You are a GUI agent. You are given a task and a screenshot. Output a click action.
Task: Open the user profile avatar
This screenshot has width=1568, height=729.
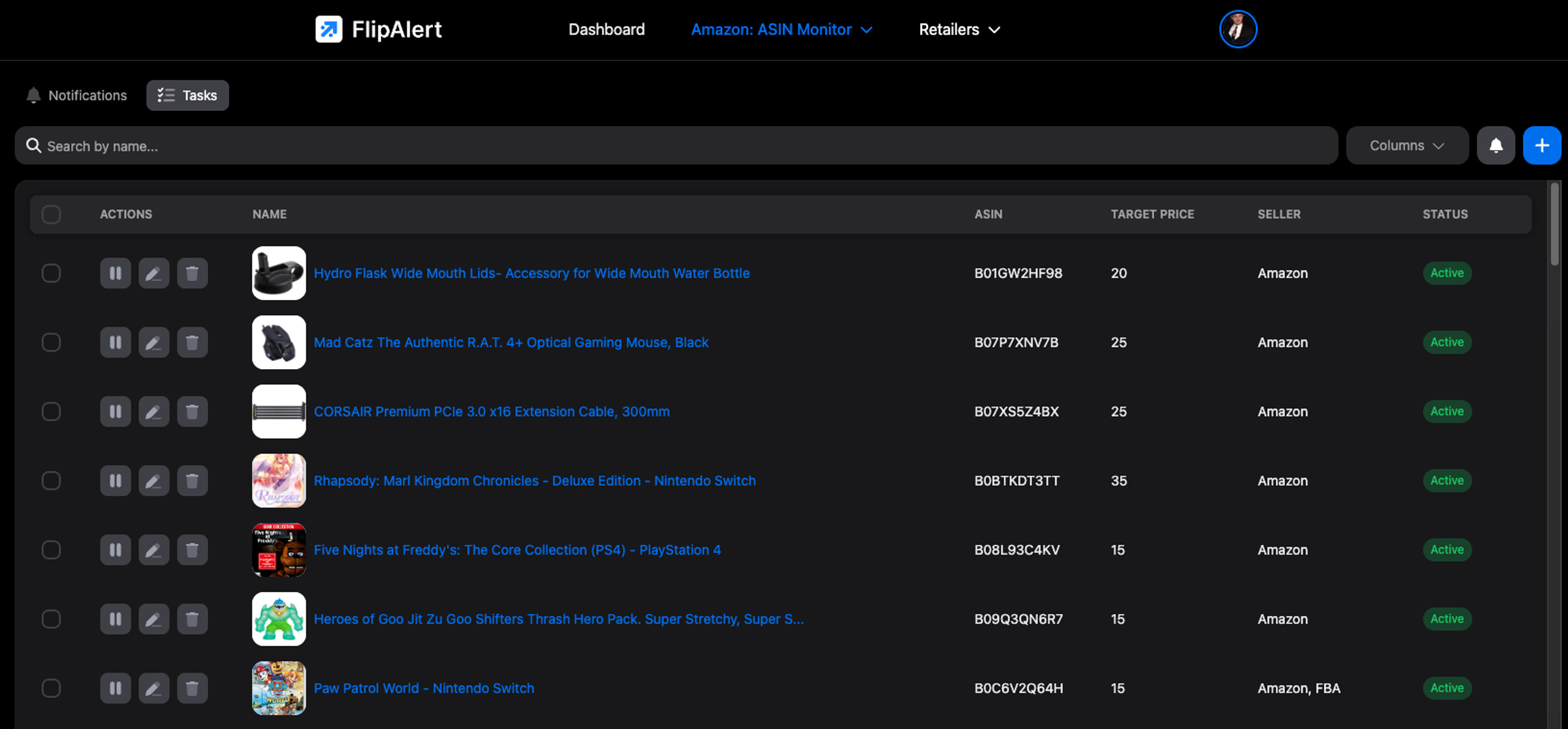tap(1238, 29)
